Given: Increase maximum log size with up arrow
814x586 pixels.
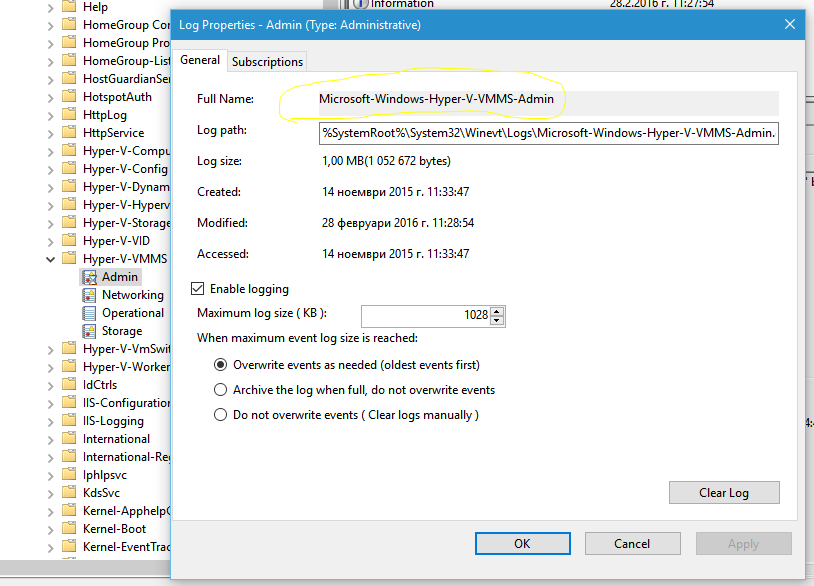Looking at the screenshot, I should click(499, 311).
